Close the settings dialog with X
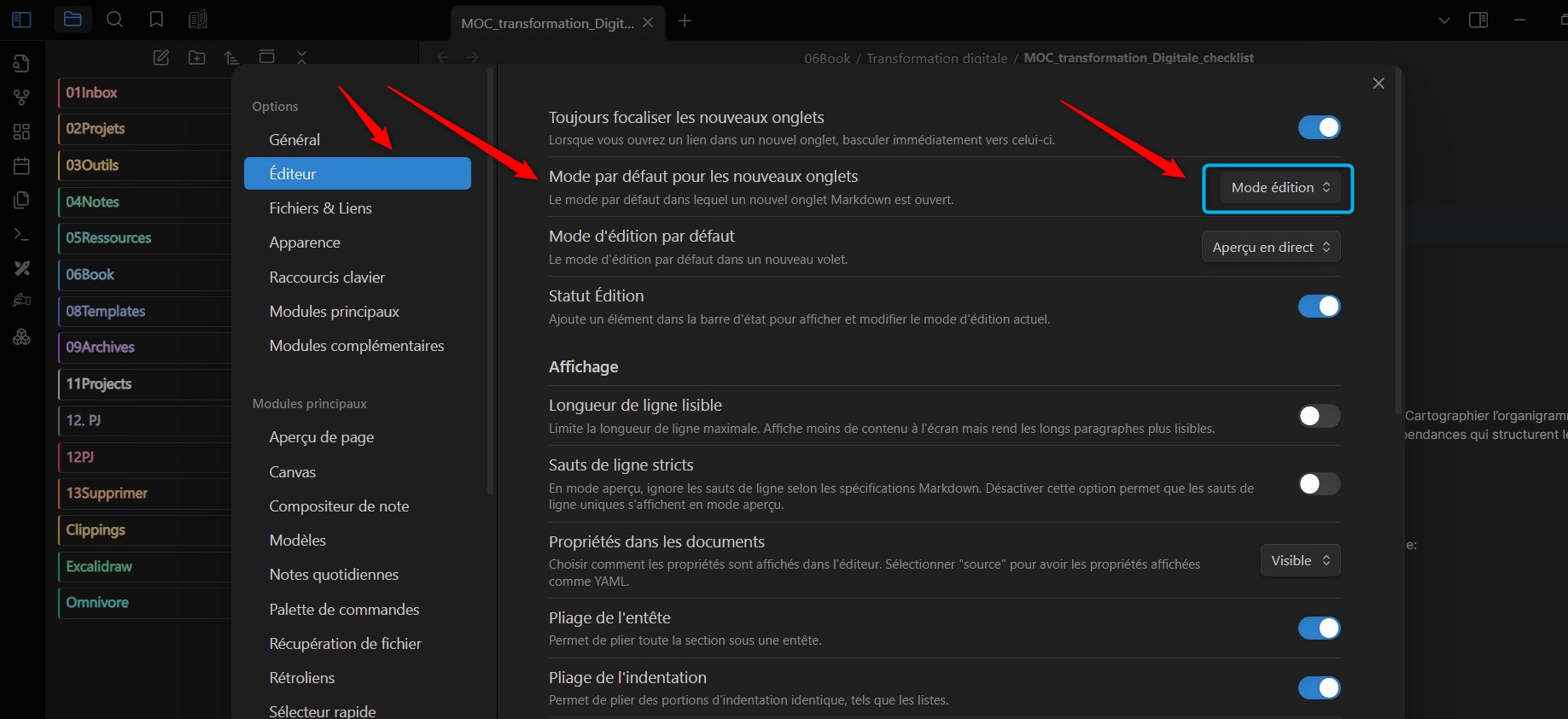This screenshot has width=1568, height=719. 1379,83
